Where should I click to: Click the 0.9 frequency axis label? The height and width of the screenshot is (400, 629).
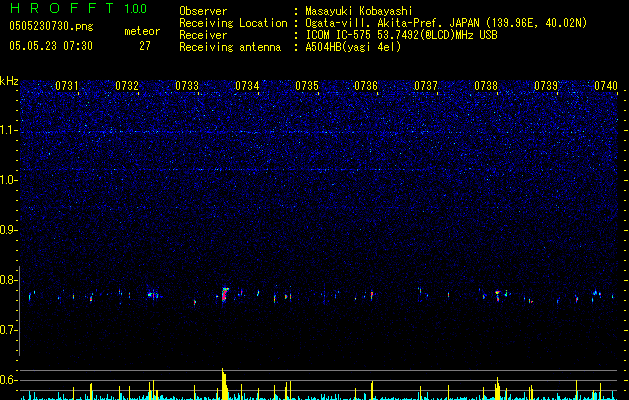click(x=8, y=230)
